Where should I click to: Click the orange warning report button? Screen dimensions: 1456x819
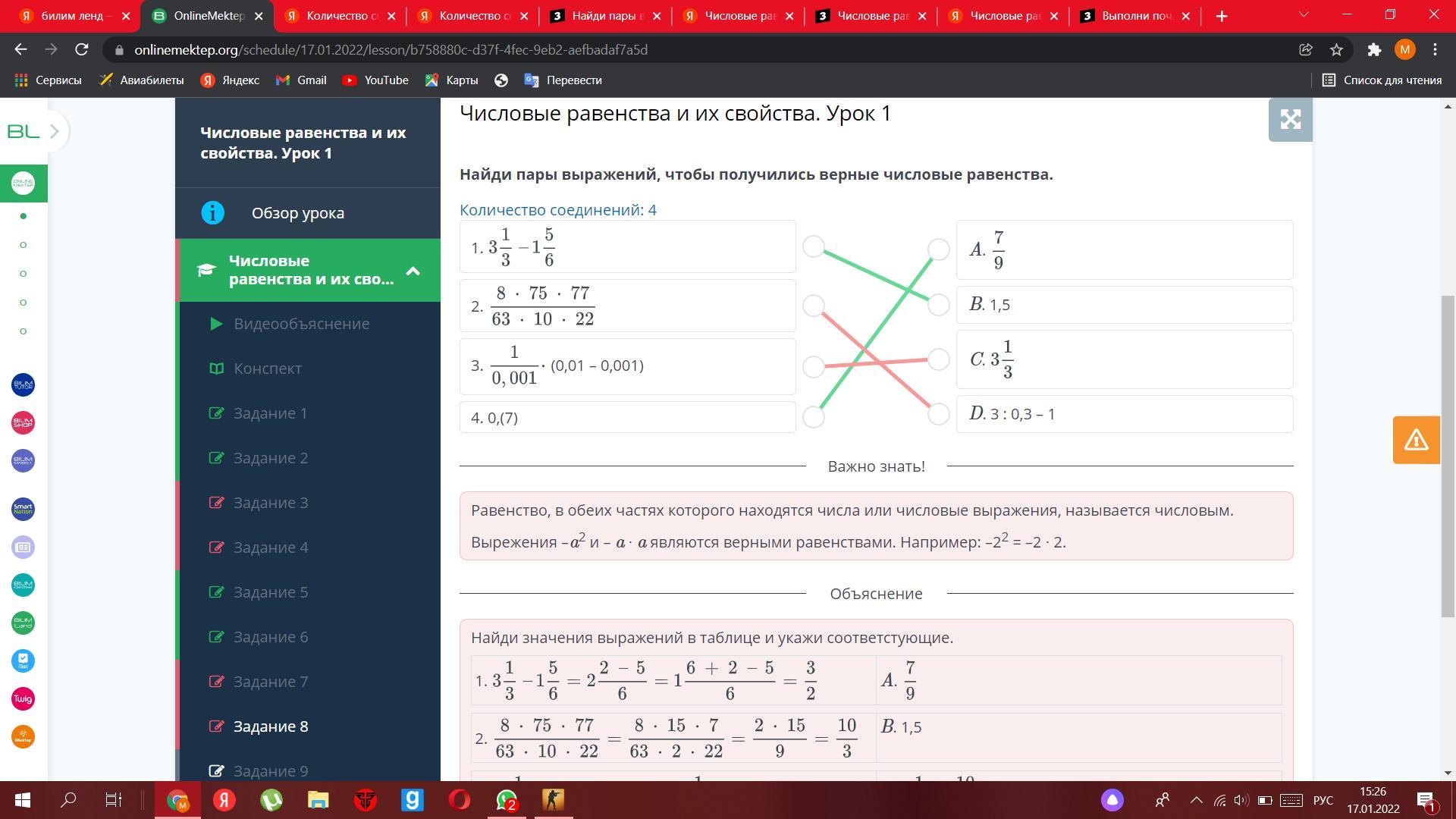[1416, 440]
